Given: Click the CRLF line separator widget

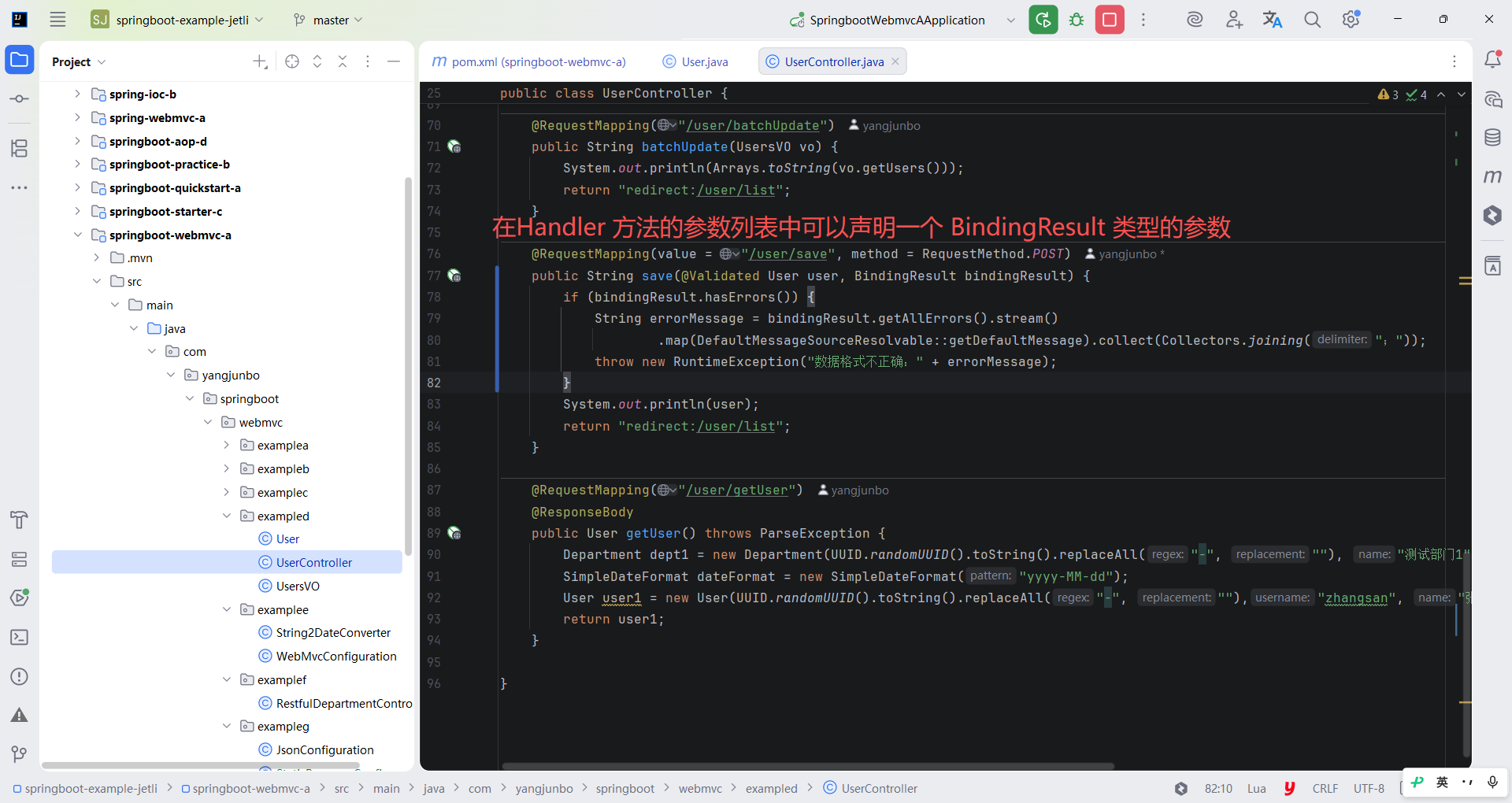Looking at the screenshot, I should (1325, 788).
